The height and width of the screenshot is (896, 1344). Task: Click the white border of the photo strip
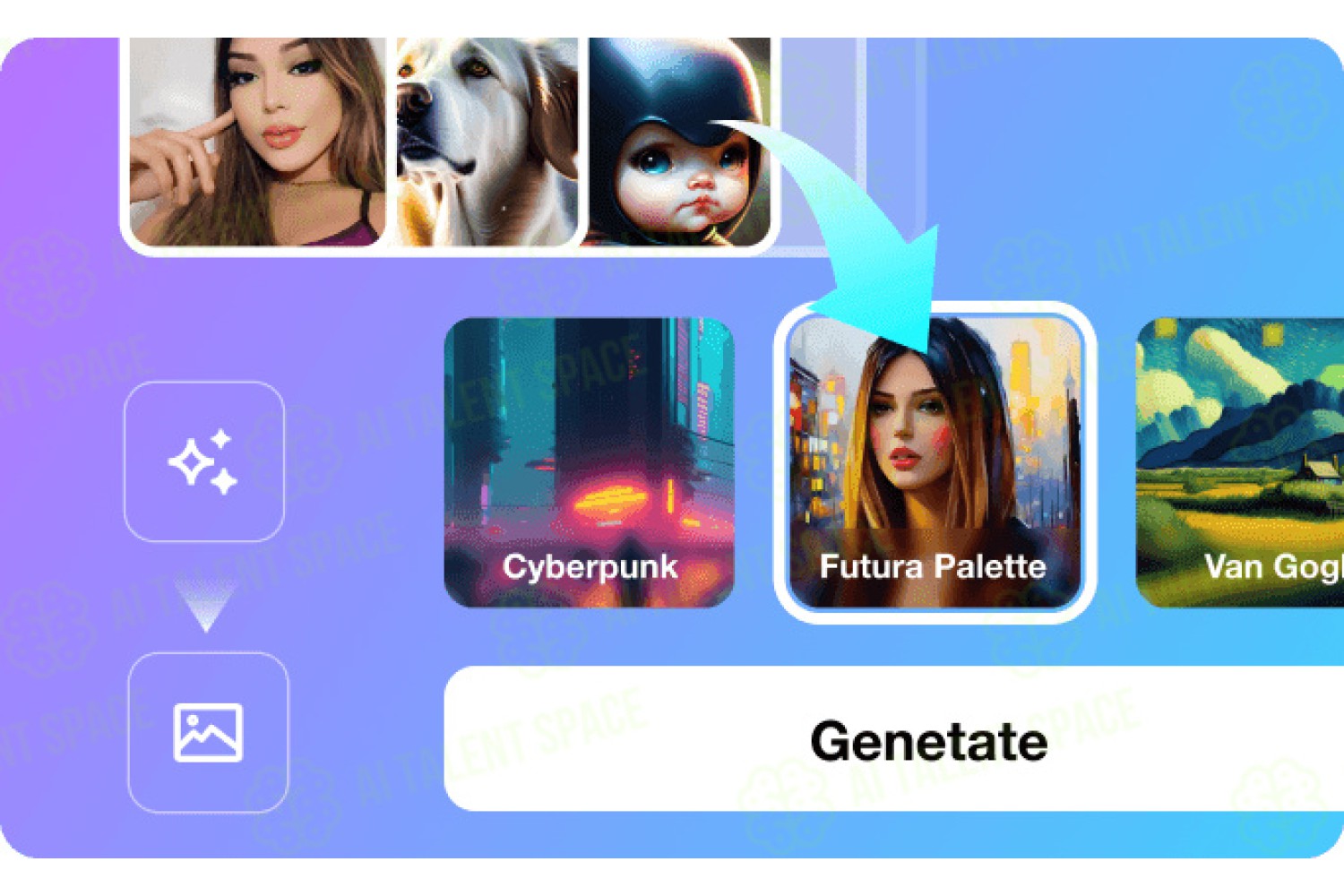448,251
